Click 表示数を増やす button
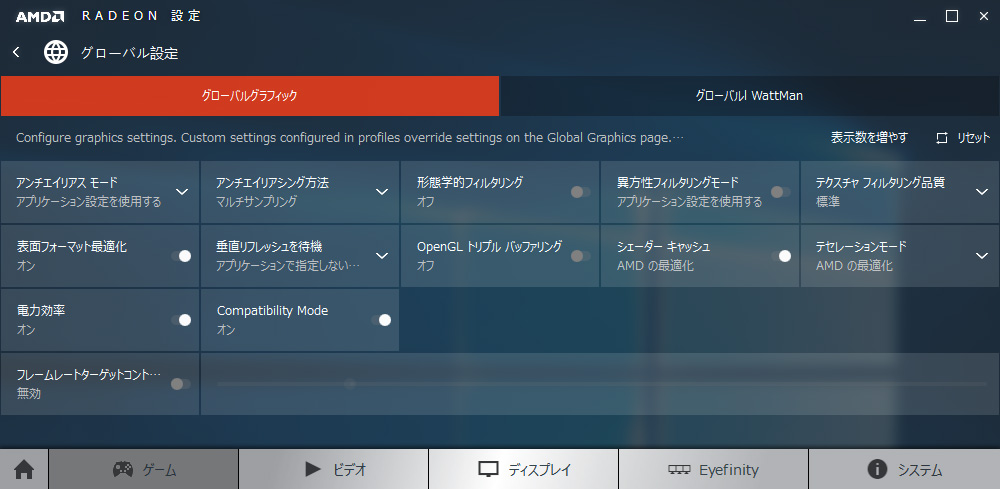 tap(869, 138)
